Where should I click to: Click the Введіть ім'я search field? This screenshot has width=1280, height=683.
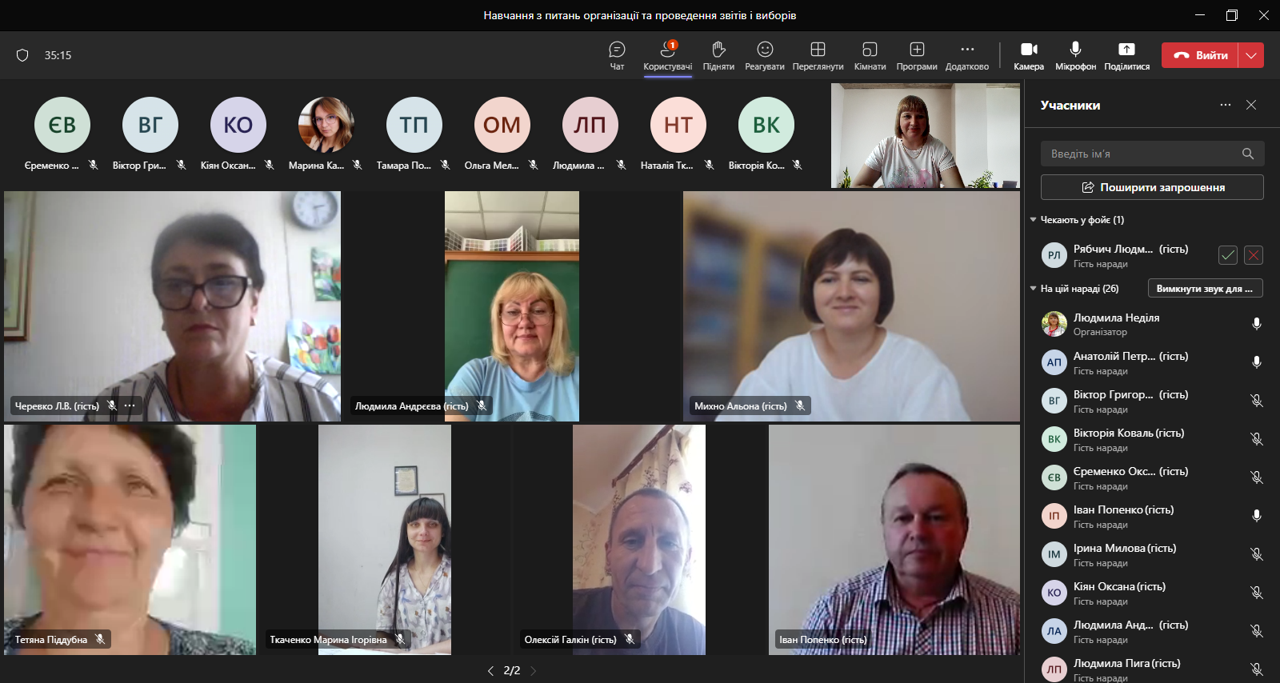coord(1140,154)
